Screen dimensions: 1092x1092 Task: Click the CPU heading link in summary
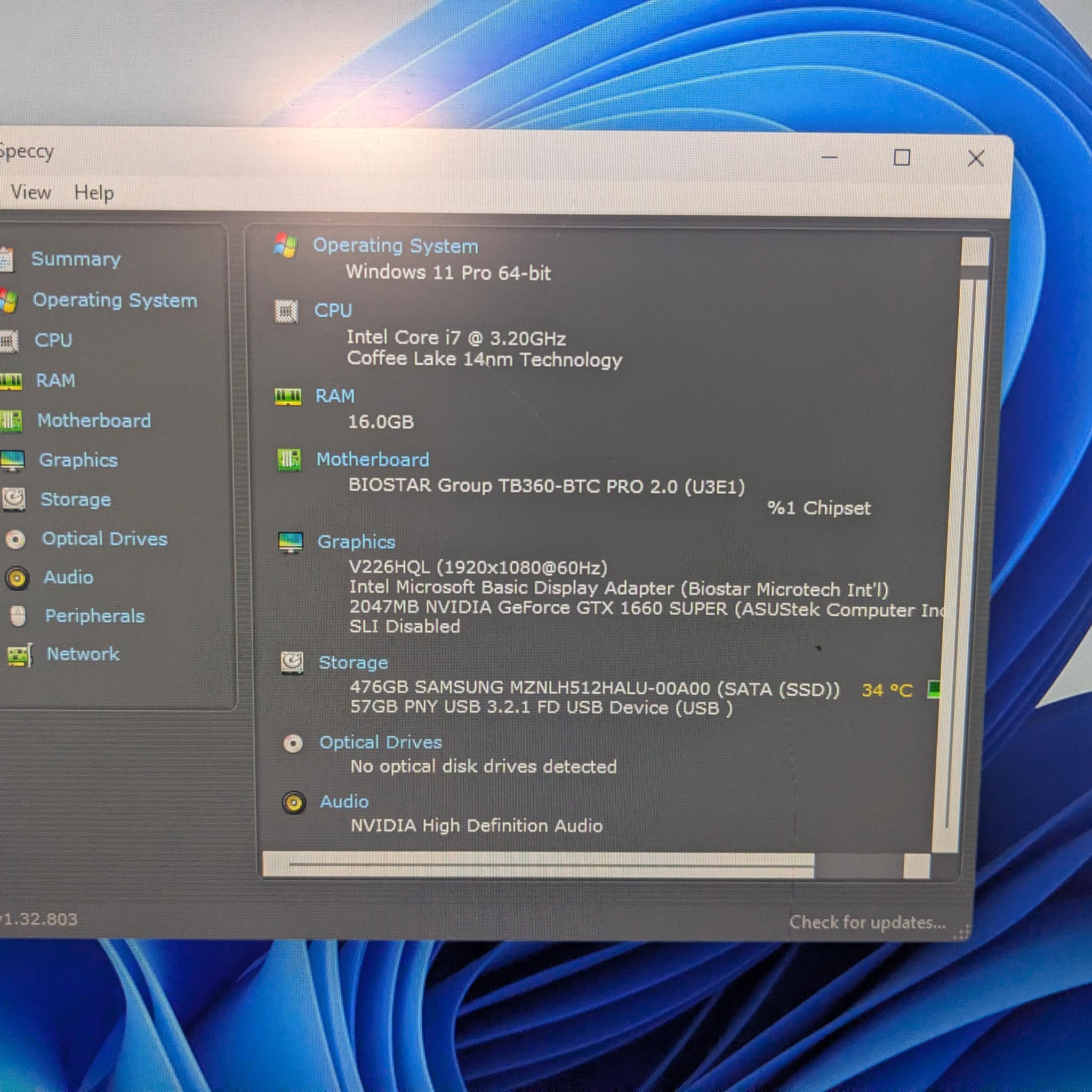pos(333,310)
